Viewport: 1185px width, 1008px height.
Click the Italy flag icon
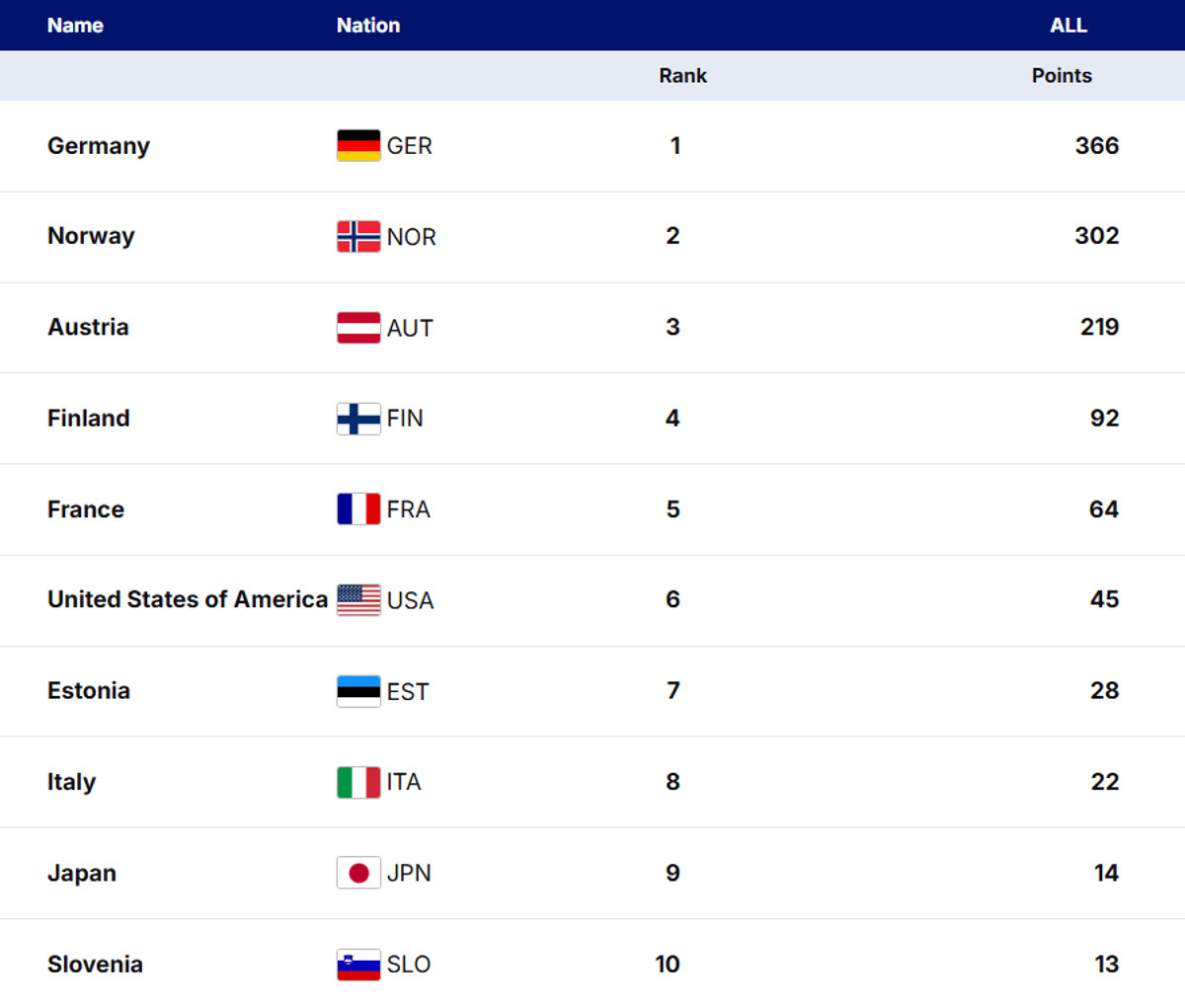[x=358, y=782]
